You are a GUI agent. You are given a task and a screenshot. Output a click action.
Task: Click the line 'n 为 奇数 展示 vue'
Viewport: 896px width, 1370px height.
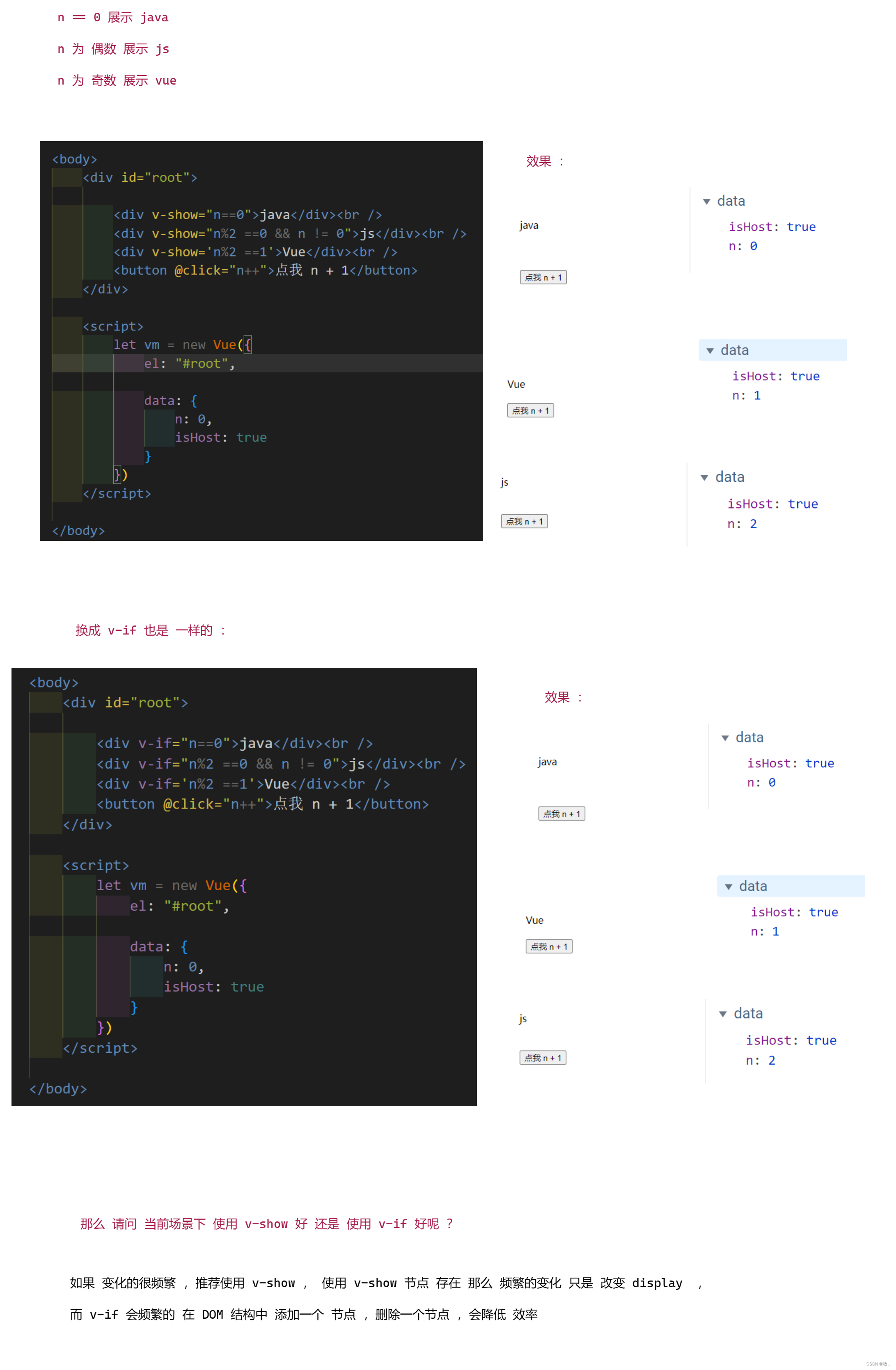[117, 80]
